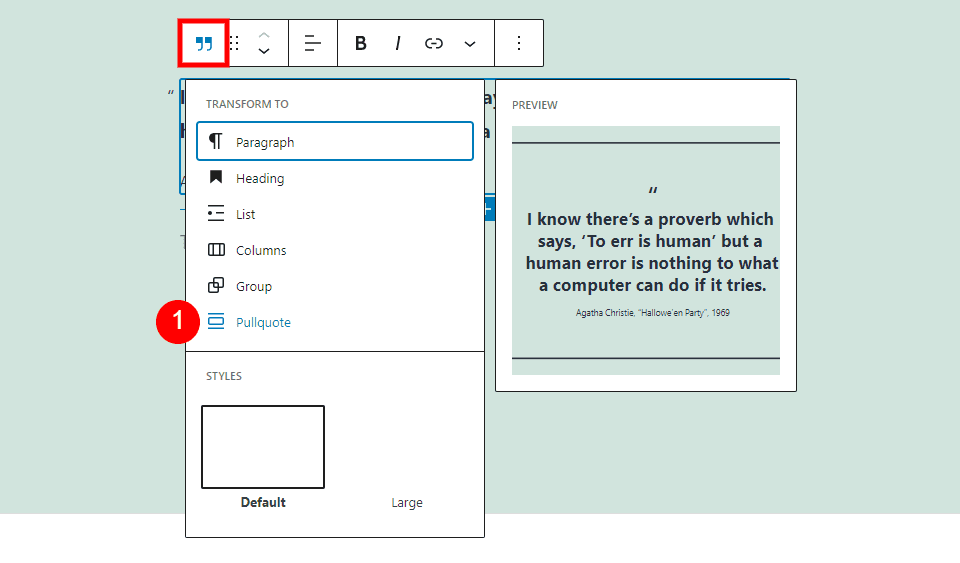This screenshot has width=960, height=563.
Task: Click the Quote block type icon
Action: (x=204, y=43)
